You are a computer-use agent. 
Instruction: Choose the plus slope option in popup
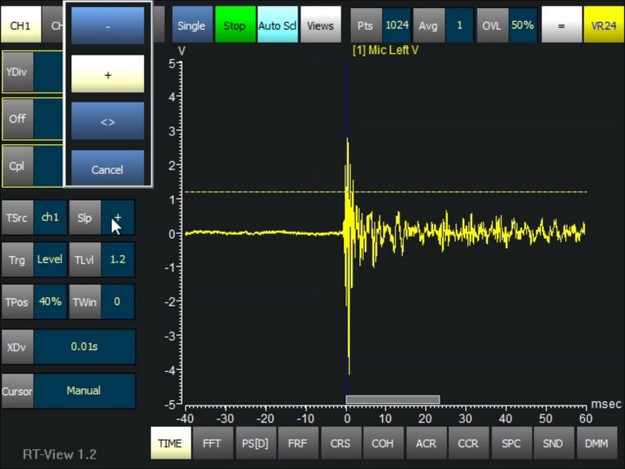[107, 73]
